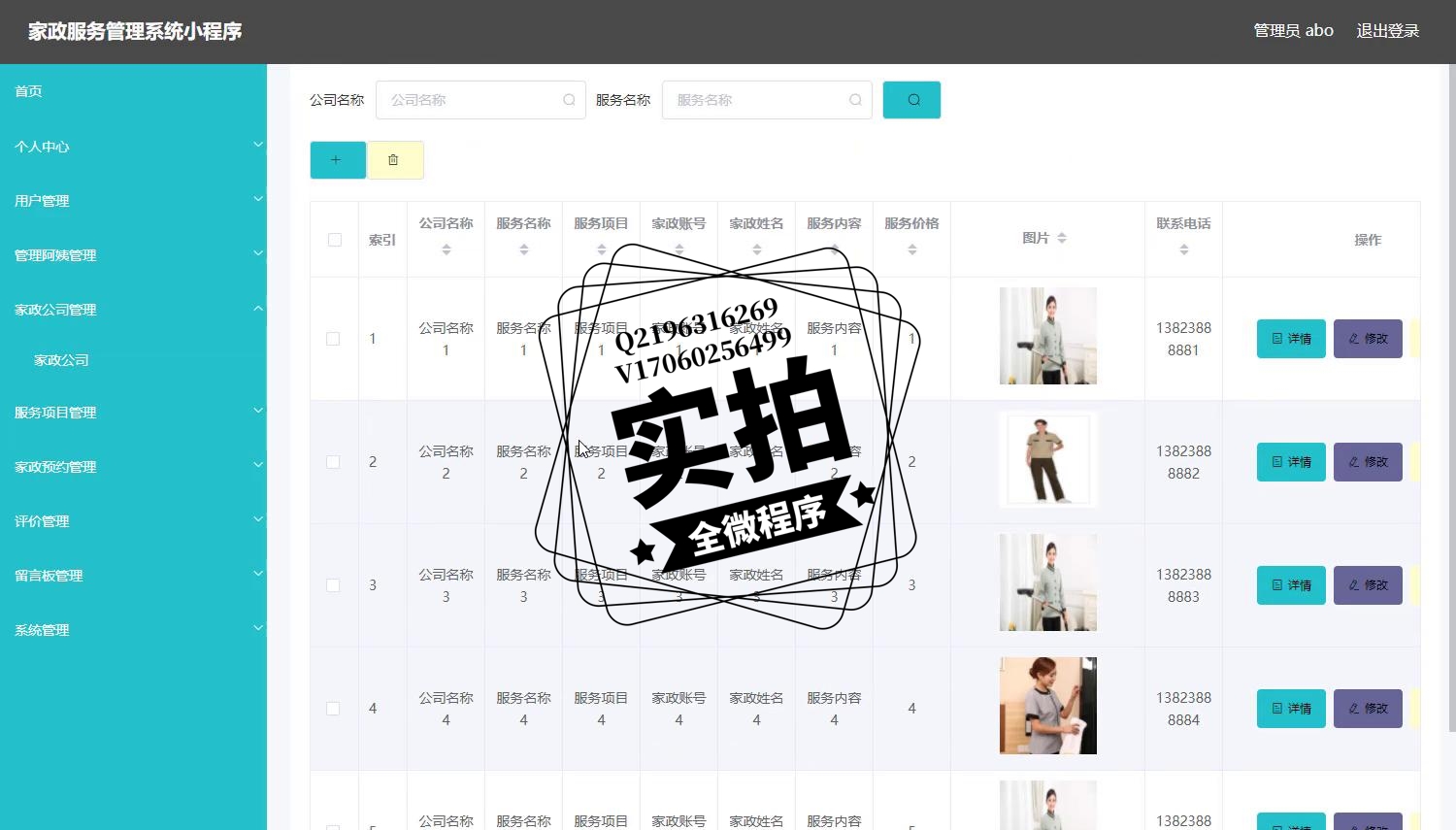Screen dimensions: 1456x830
Task: Click the 家政服务管理系统小程序 title
Action: click(135, 31)
